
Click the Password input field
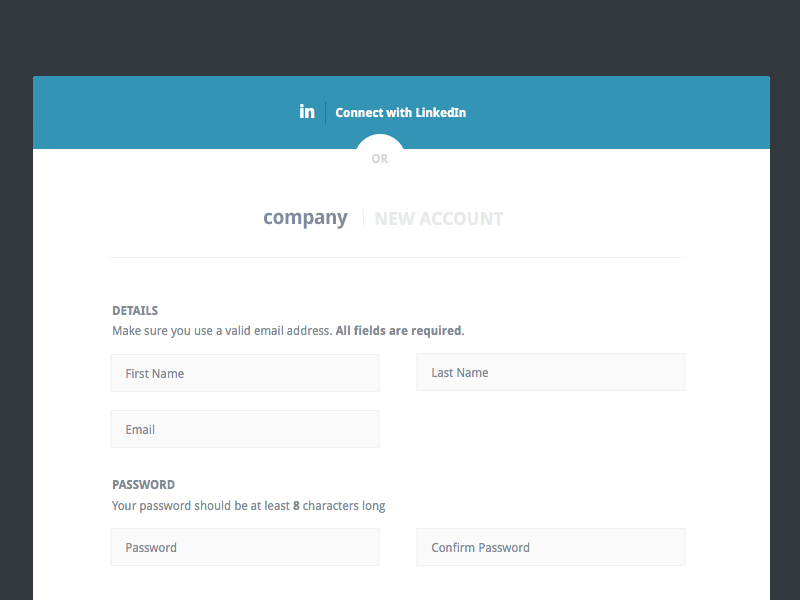[x=244, y=547]
